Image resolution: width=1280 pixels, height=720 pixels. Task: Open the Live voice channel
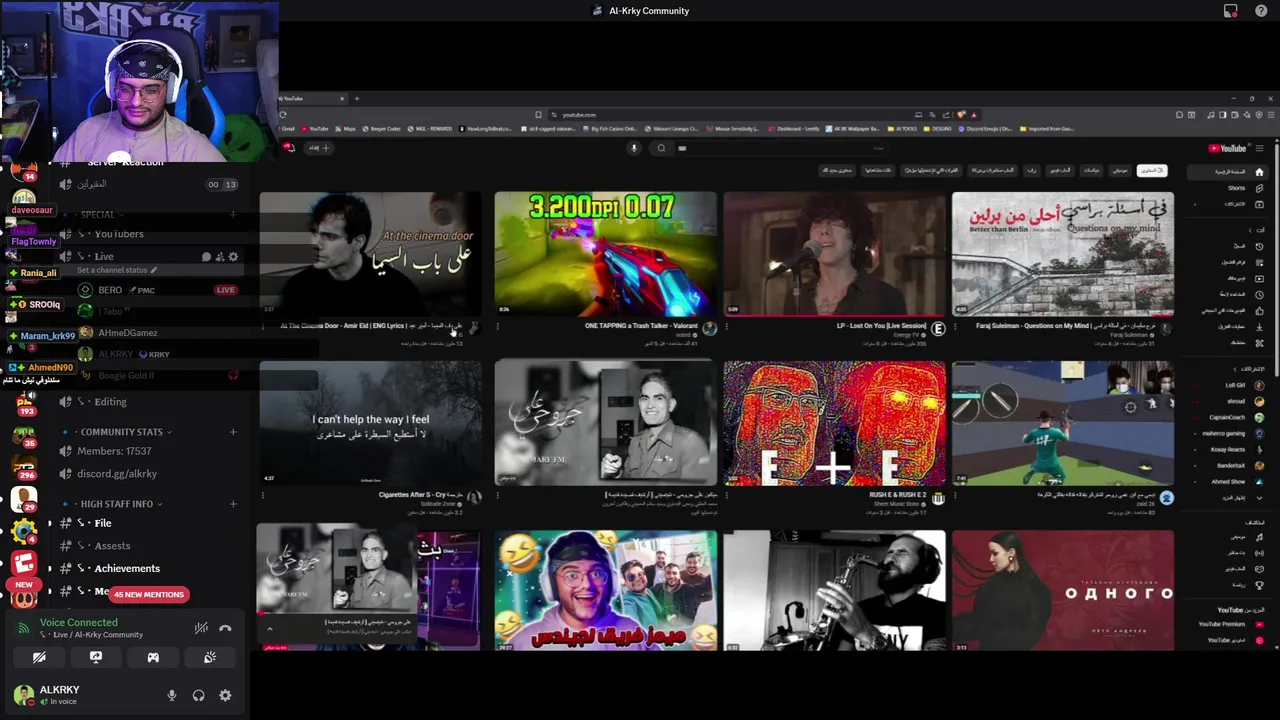tap(104, 257)
